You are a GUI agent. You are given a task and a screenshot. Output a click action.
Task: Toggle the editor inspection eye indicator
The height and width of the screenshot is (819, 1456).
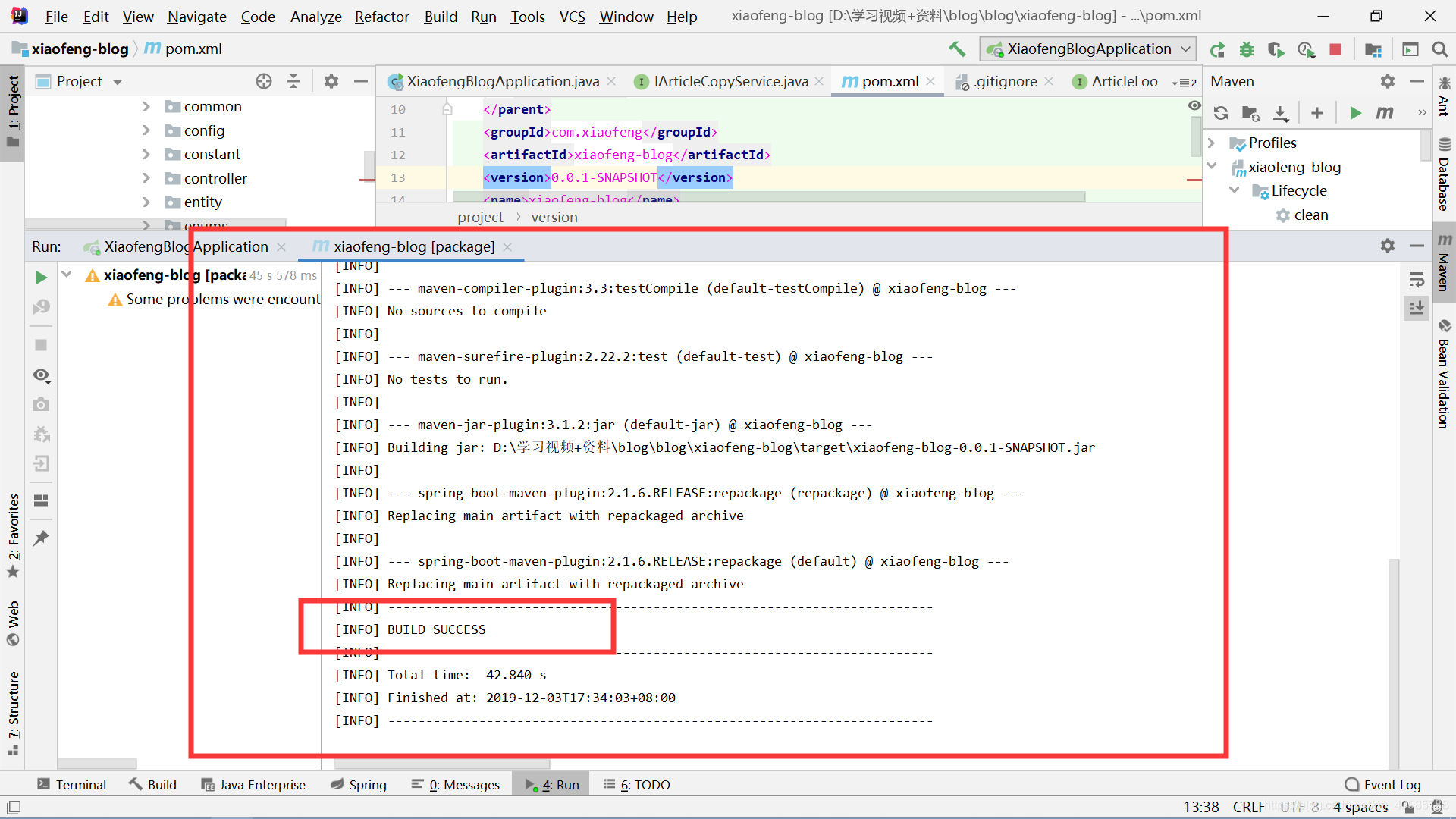click(x=1194, y=105)
